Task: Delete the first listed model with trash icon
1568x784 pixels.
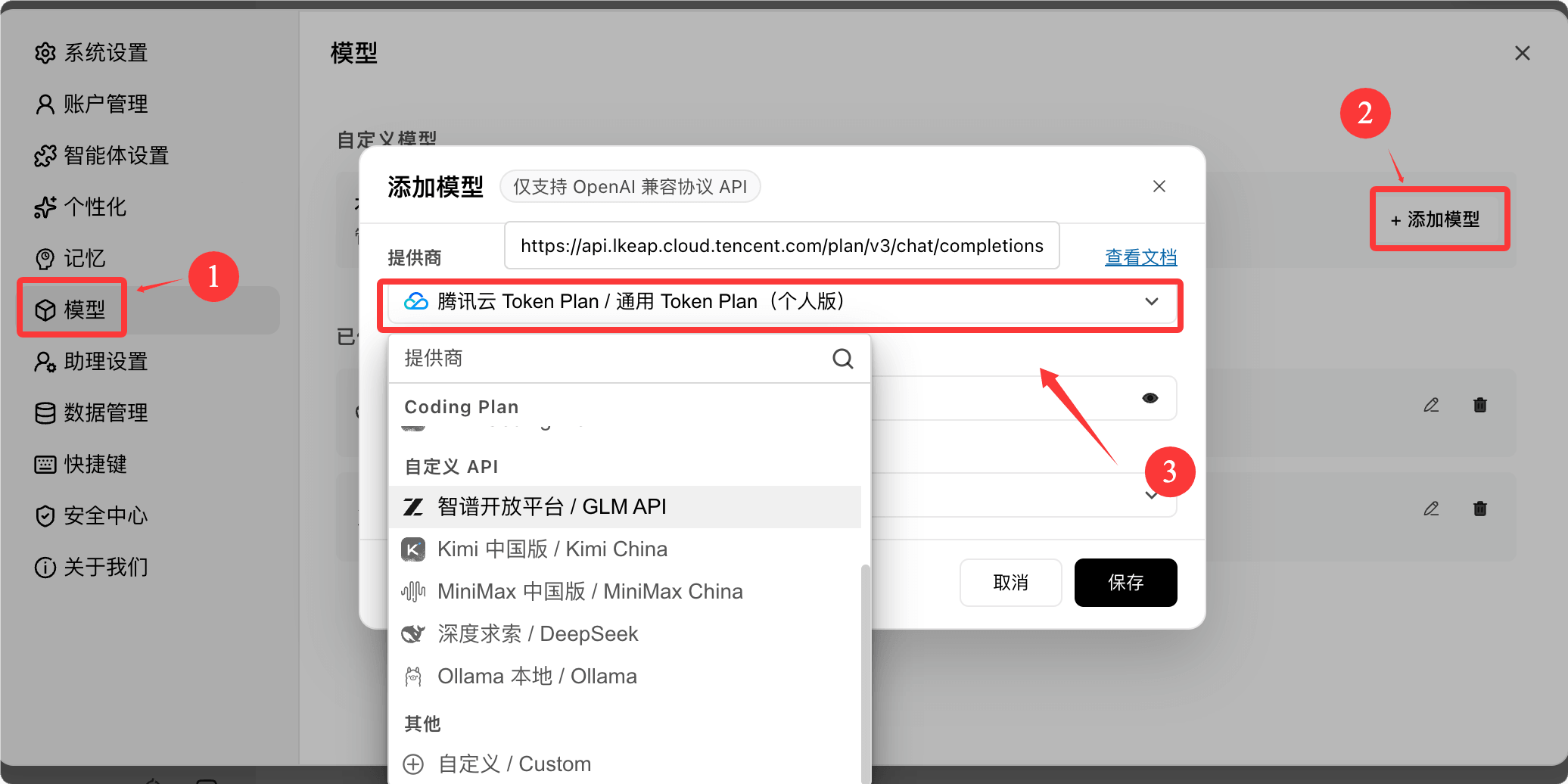Action: tap(1480, 405)
